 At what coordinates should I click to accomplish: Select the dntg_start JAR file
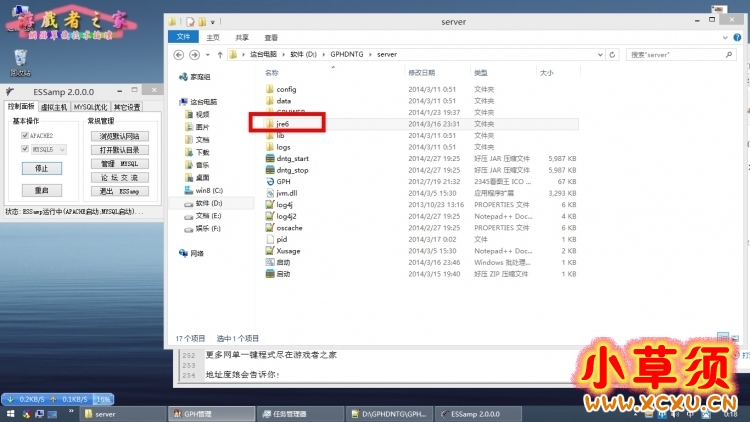(292, 158)
